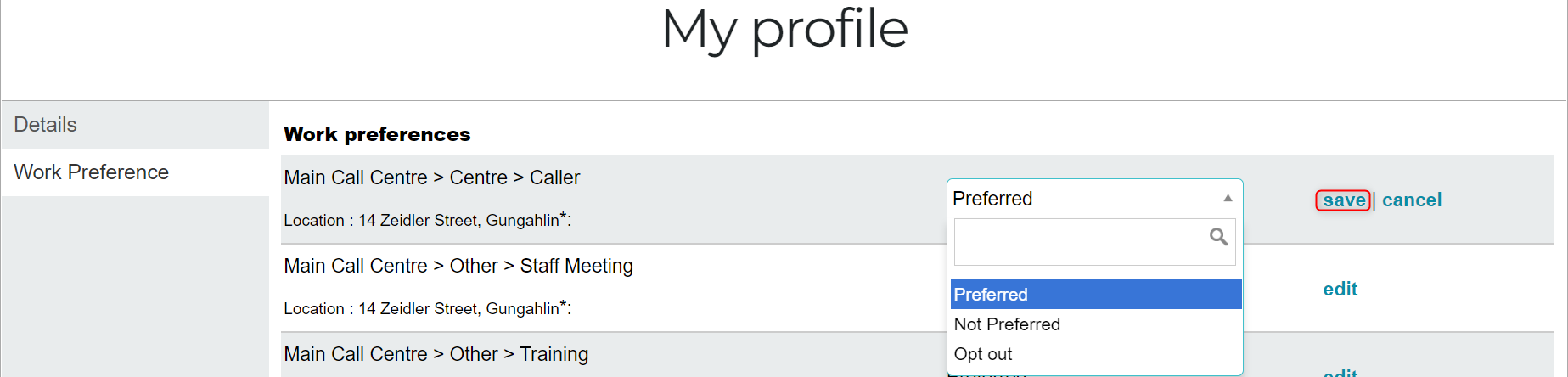Focus the dropdown search text box

(x=1094, y=242)
